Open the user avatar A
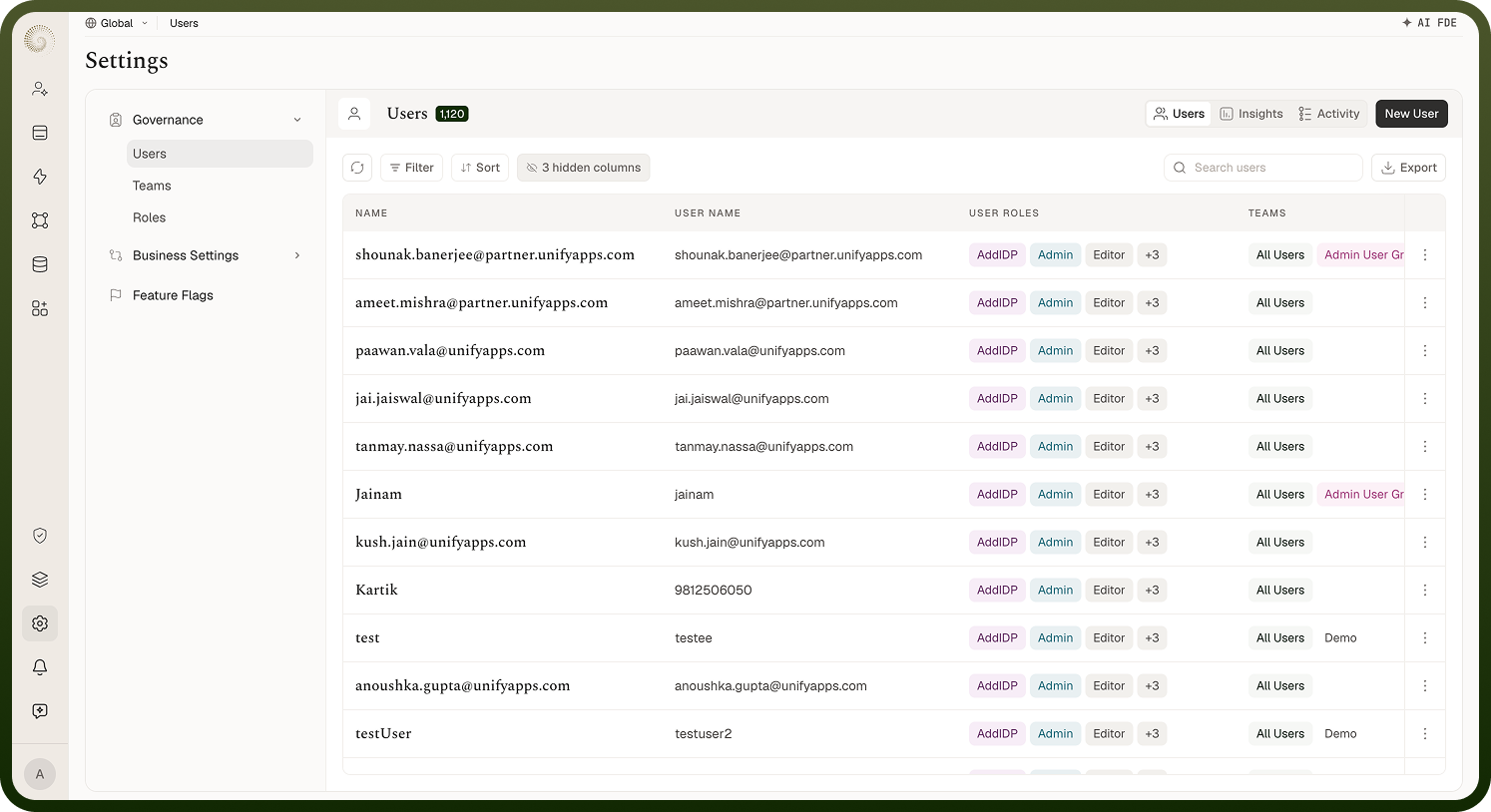The image size is (1491, 812). pos(40,774)
